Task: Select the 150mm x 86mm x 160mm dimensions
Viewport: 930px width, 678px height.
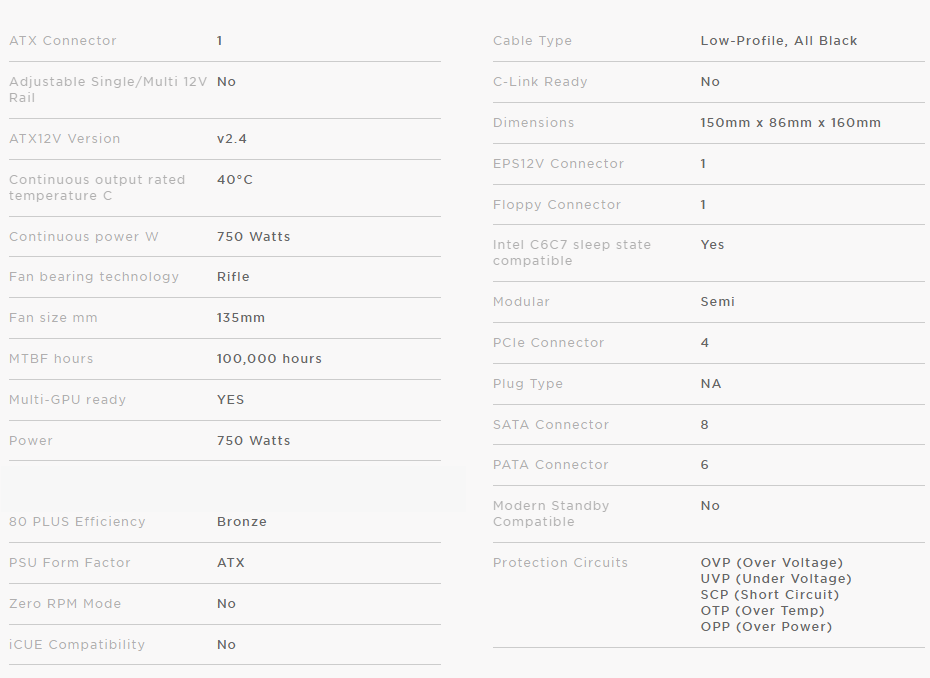Action: point(790,123)
